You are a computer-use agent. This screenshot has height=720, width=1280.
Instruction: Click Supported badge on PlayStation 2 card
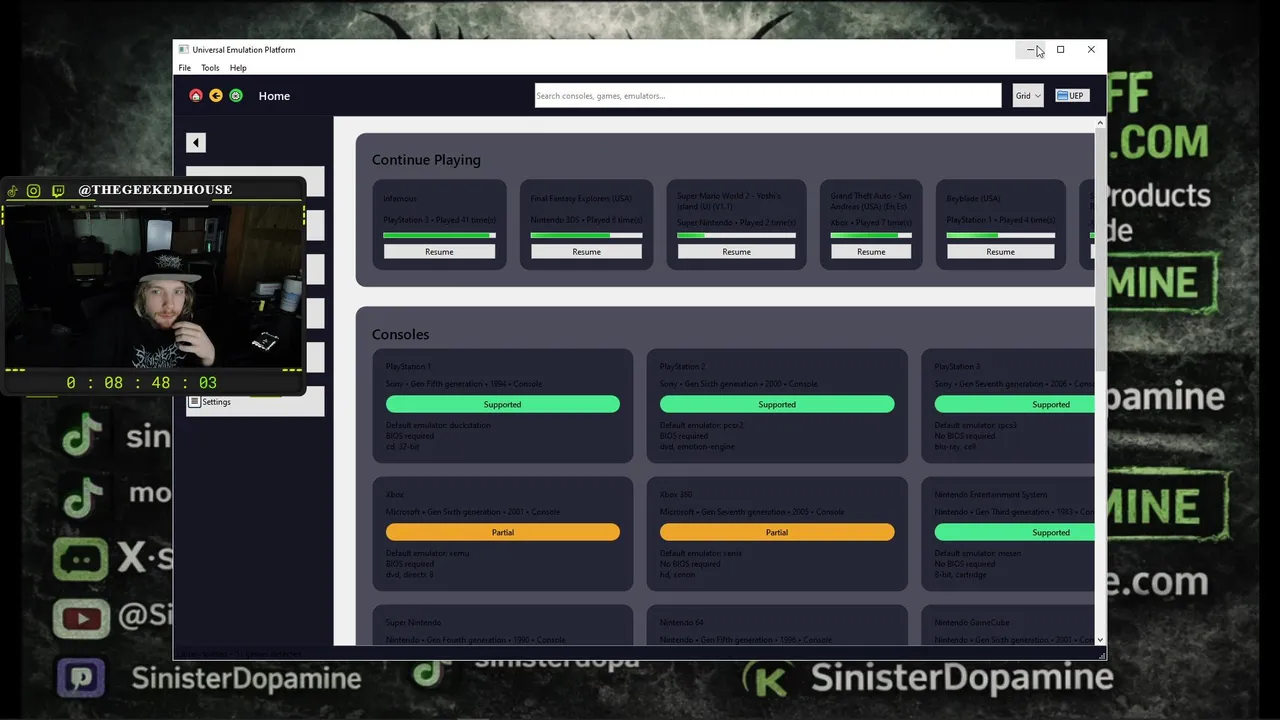pos(777,404)
